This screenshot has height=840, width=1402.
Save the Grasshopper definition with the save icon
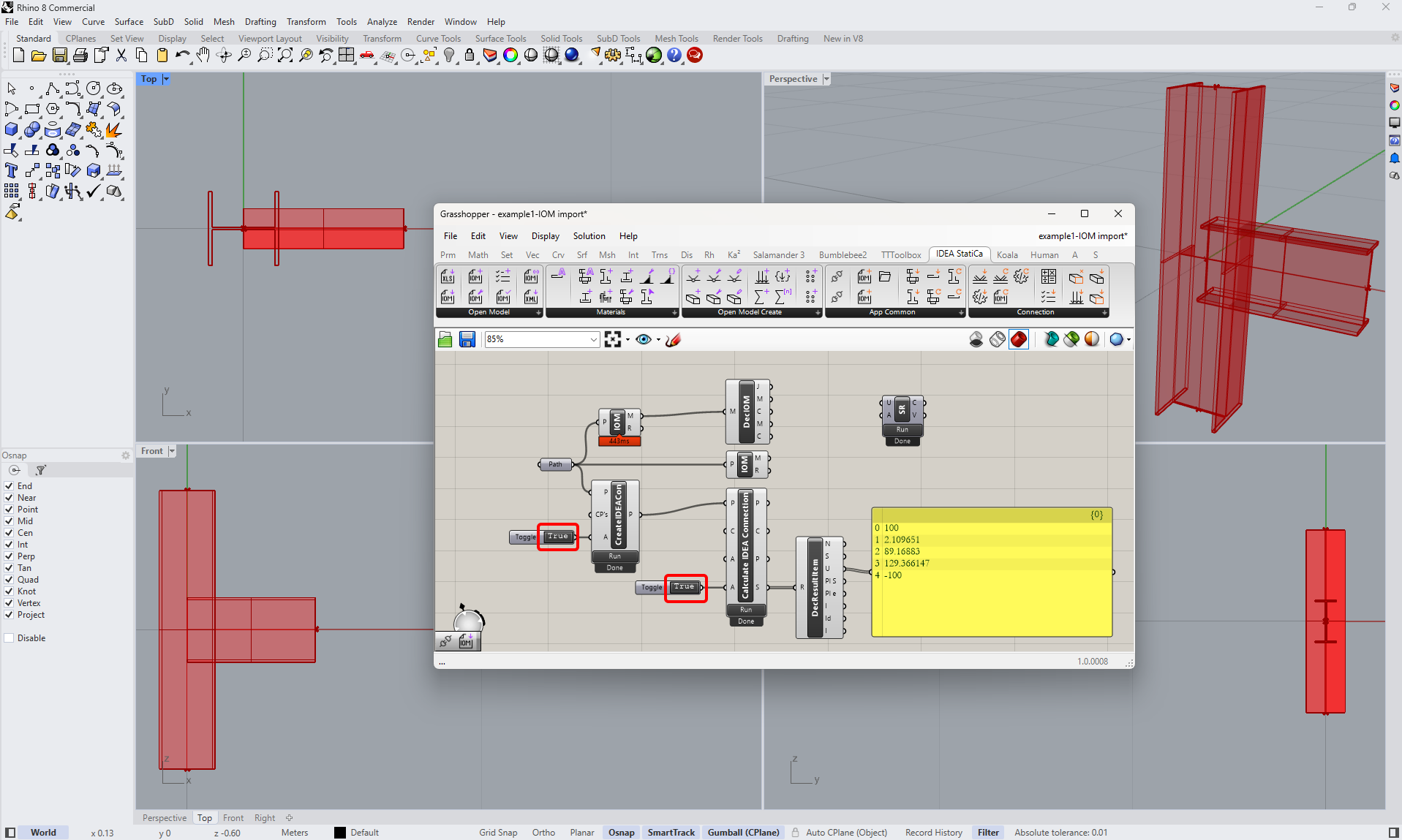(467, 338)
